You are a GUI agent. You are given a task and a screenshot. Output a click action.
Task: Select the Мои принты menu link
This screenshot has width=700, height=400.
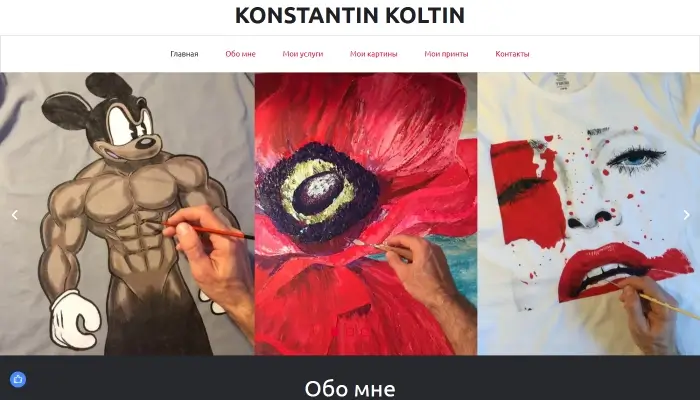tap(446, 54)
